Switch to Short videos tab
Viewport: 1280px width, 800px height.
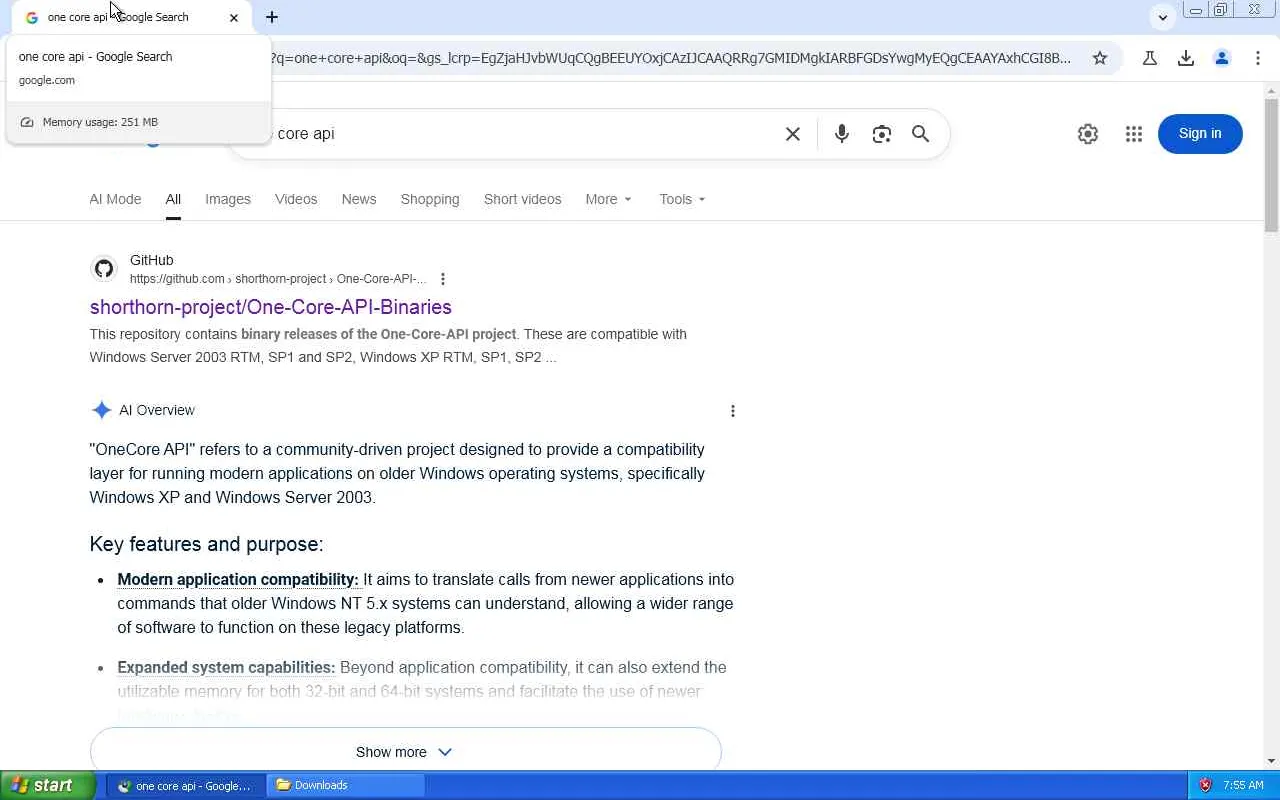point(523,199)
